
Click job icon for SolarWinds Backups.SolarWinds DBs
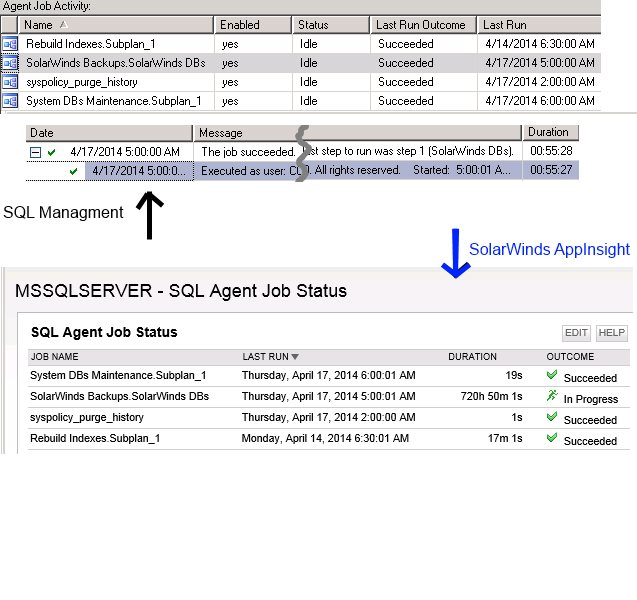pyautogui.click(x=10, y=63)
